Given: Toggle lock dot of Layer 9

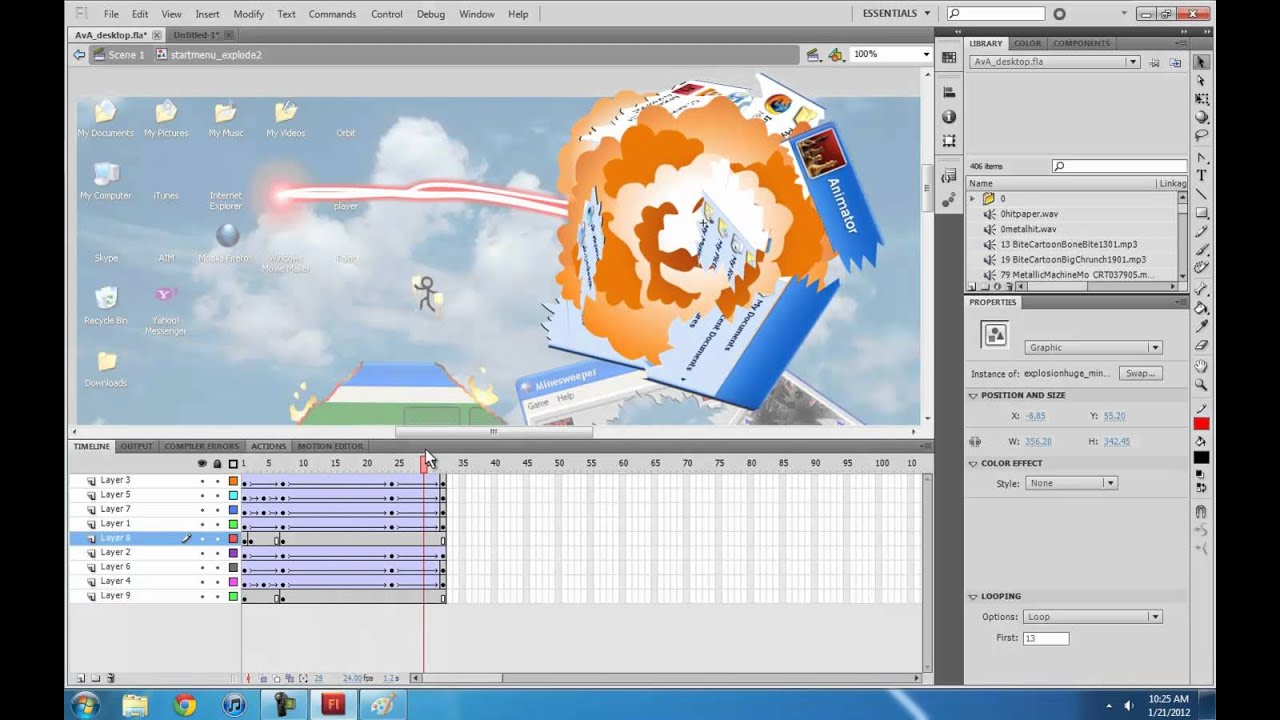Looking at the screenshot, I should [x=217, y=597].
